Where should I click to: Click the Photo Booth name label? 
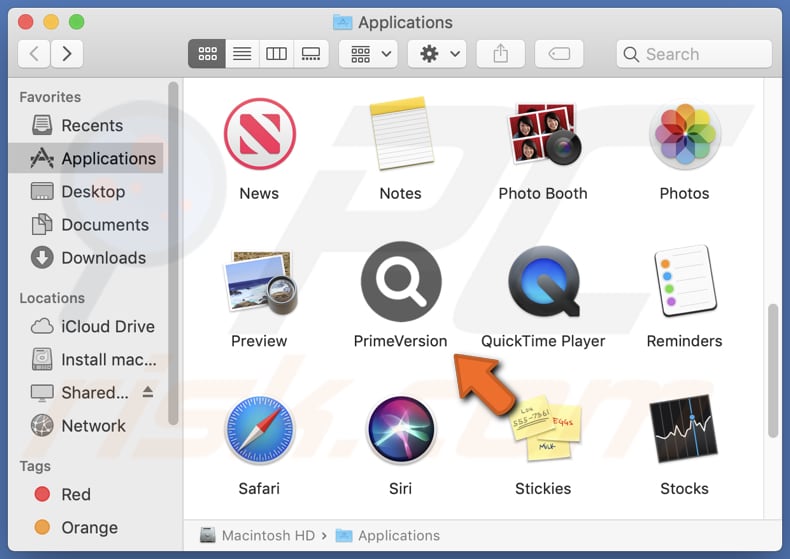(x=543, y=194)
